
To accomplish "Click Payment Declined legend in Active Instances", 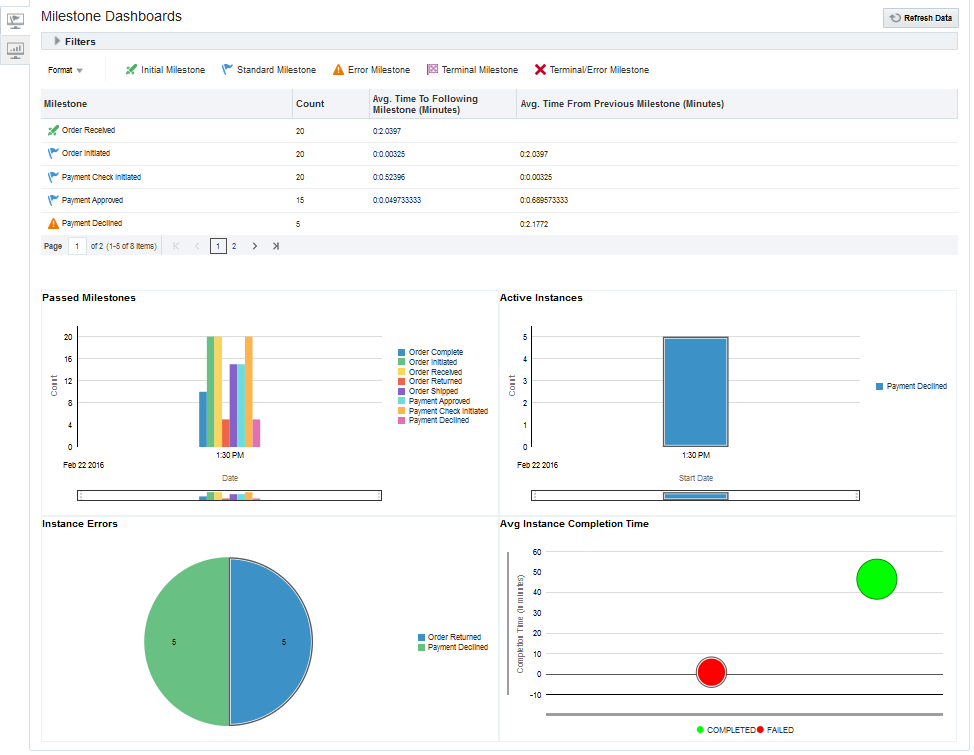I will (911, 386).
